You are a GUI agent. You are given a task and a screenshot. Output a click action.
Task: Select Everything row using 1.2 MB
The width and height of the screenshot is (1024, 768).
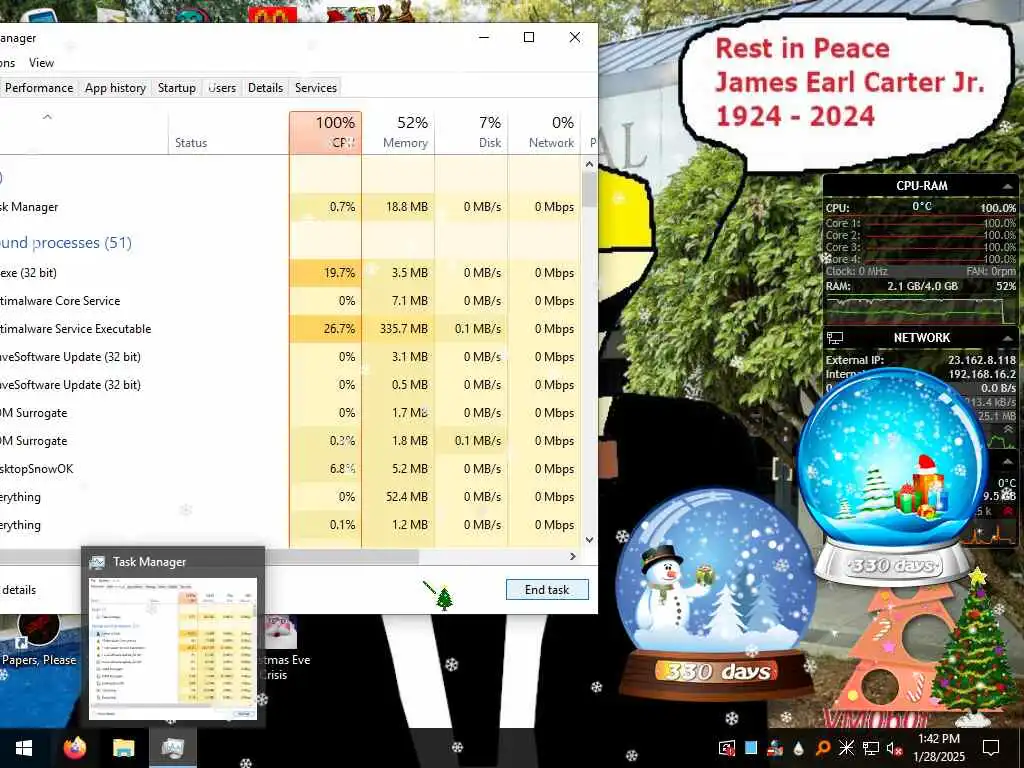pyautogui.click(x=290, y=525)
